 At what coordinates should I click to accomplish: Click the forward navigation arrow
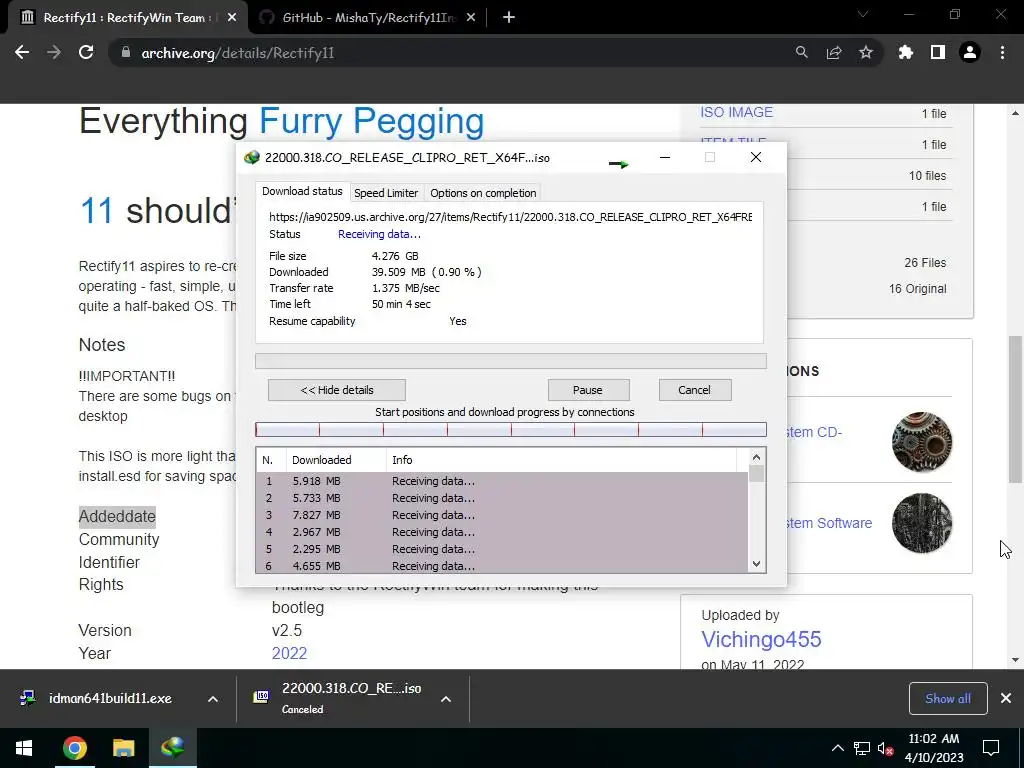click(54, 52)
